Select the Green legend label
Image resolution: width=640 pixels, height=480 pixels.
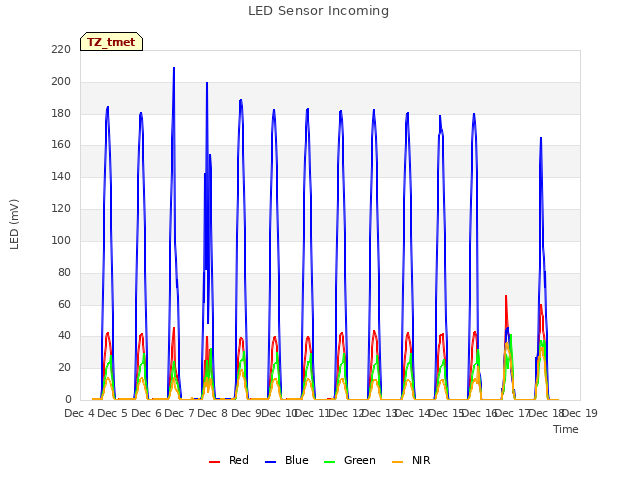click(360, 460)
